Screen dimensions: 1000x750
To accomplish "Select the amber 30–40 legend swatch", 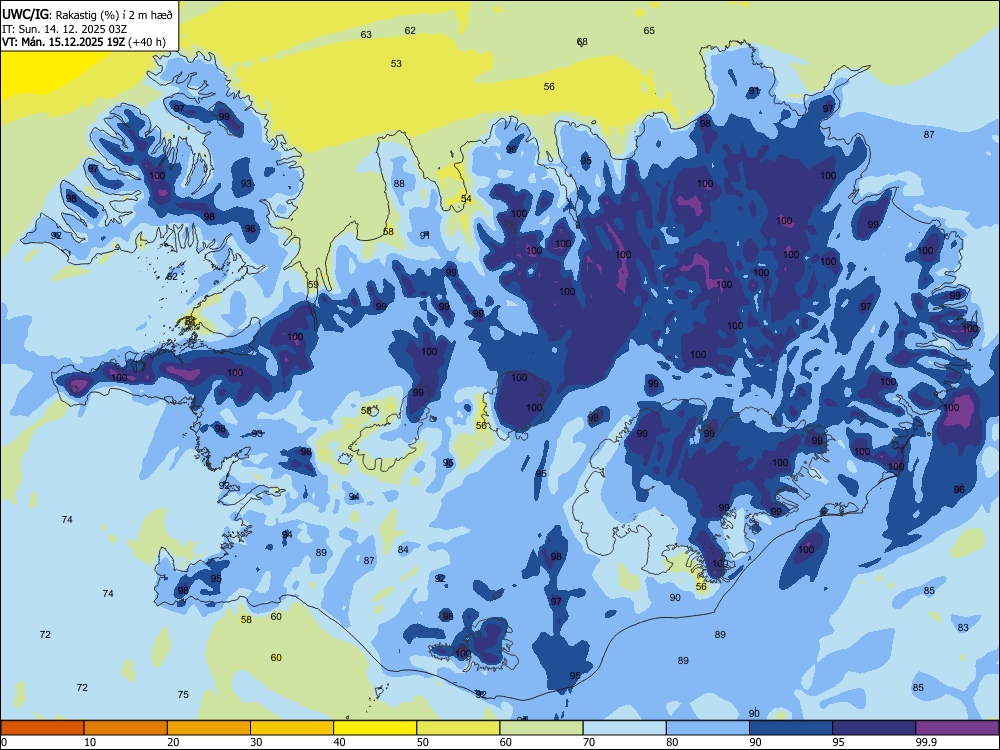I will coord(292,728).
